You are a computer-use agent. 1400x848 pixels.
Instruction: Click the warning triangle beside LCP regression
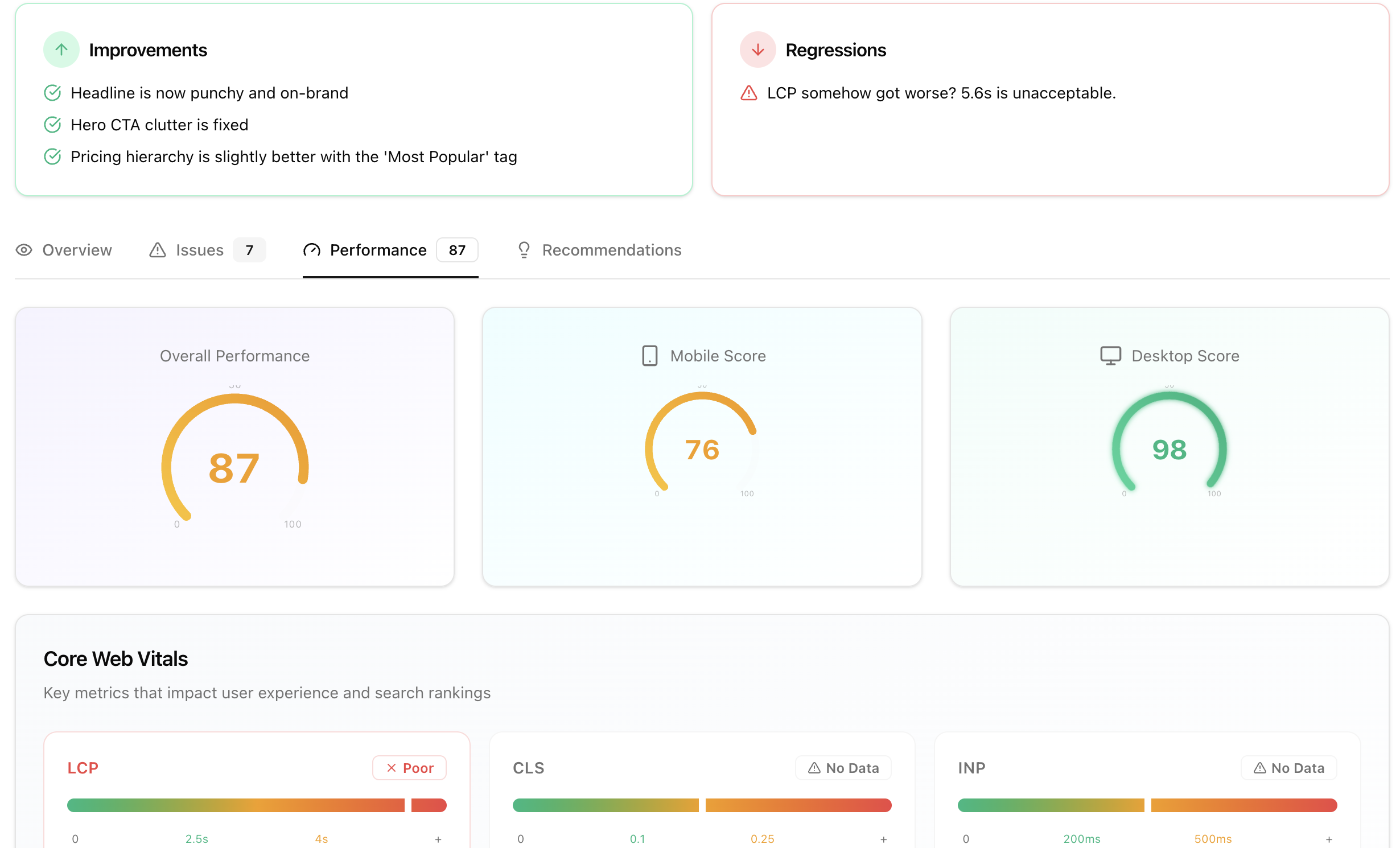pyautogui.click(x=748, y=93)
